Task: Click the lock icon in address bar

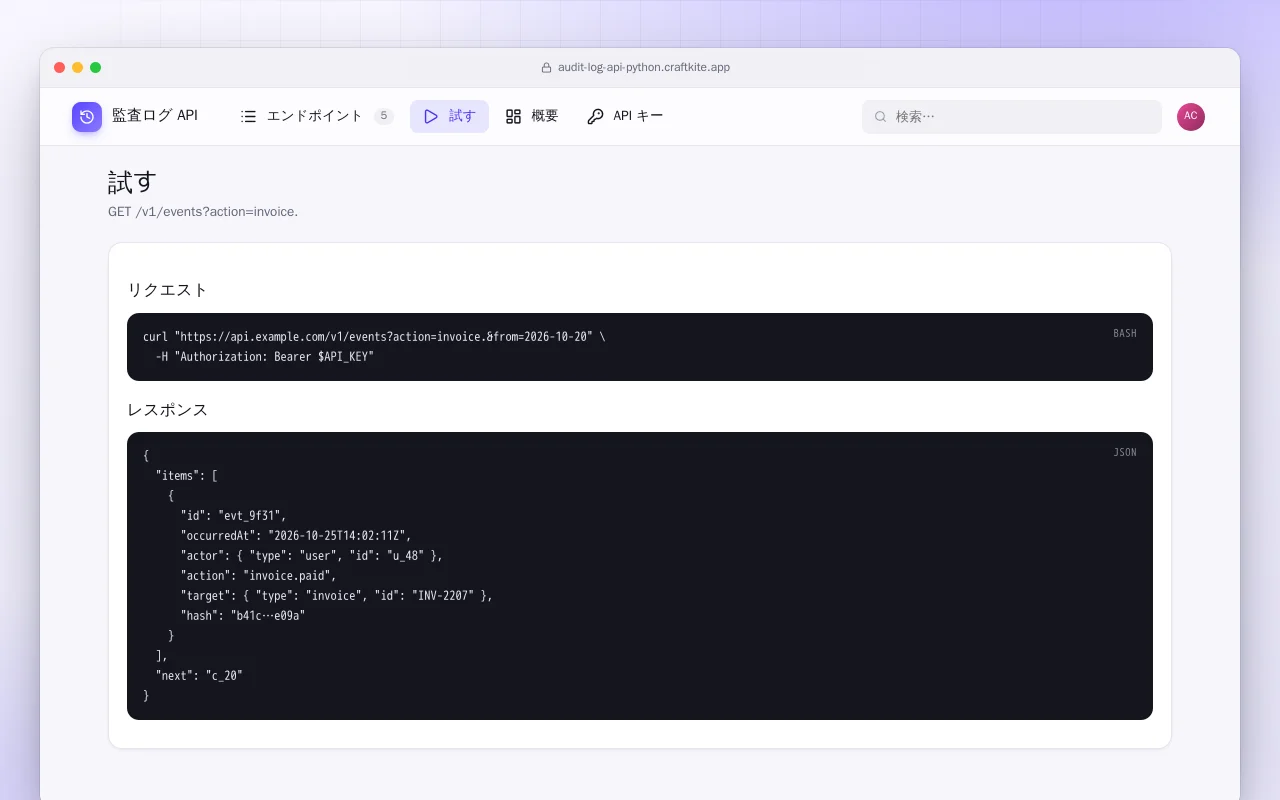Action: click(x=546, y=68)
